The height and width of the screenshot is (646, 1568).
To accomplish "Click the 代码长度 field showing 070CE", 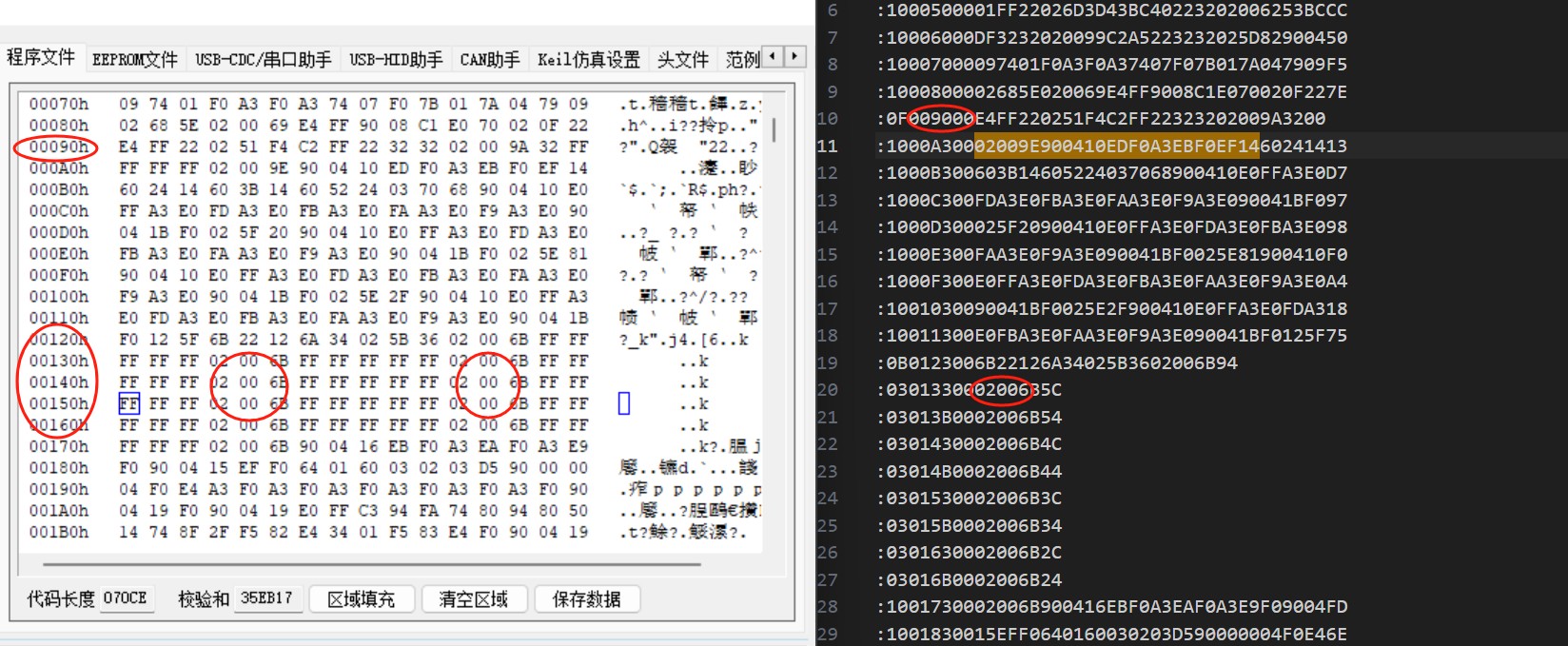I will click(x=126, y=598).
